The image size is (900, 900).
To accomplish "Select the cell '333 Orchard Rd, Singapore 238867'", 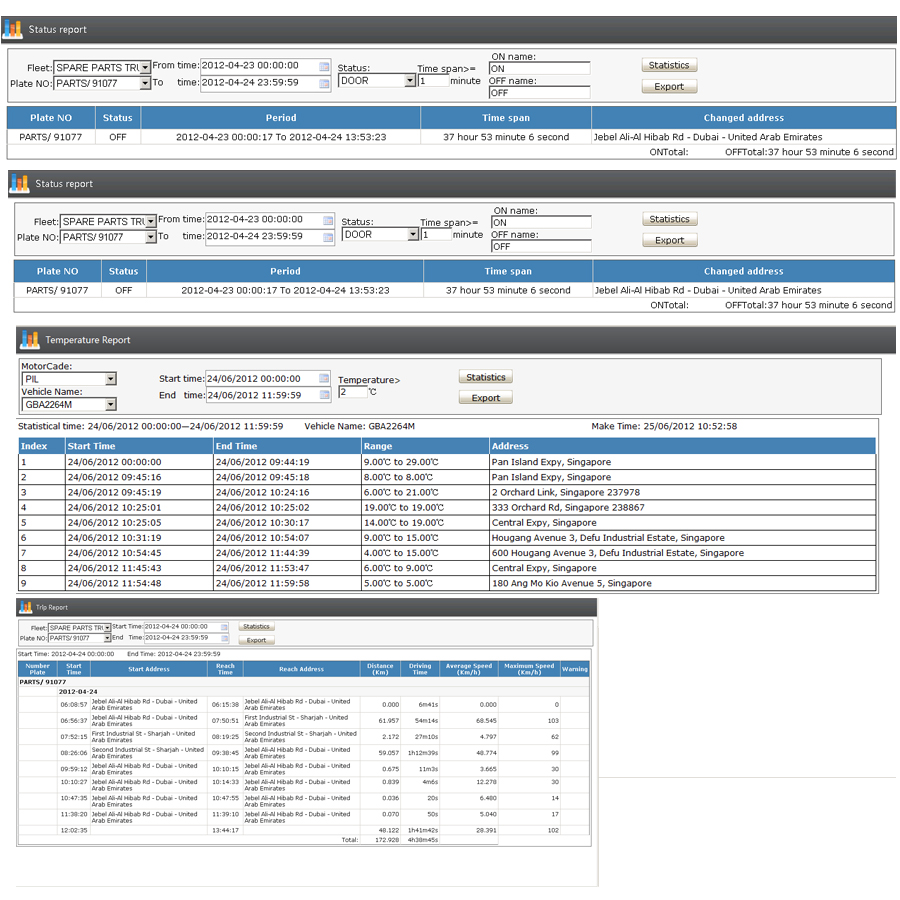I will click(x=682, y=507).
